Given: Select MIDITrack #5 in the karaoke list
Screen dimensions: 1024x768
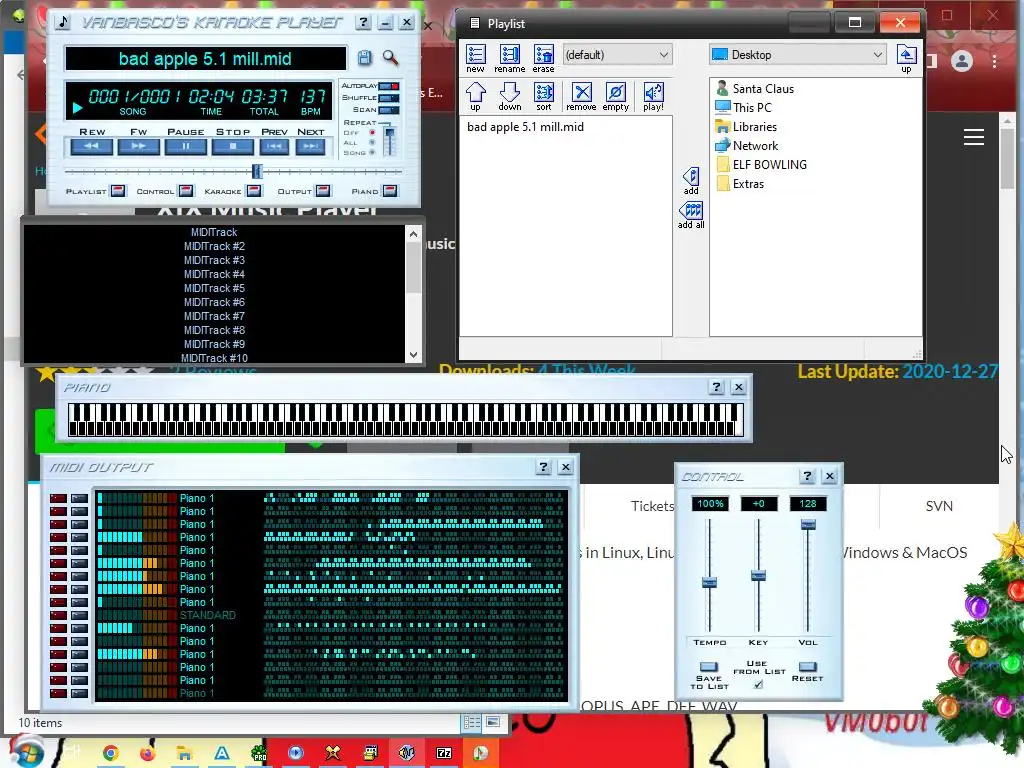Looking at the screenshot, I should point(214,288).
